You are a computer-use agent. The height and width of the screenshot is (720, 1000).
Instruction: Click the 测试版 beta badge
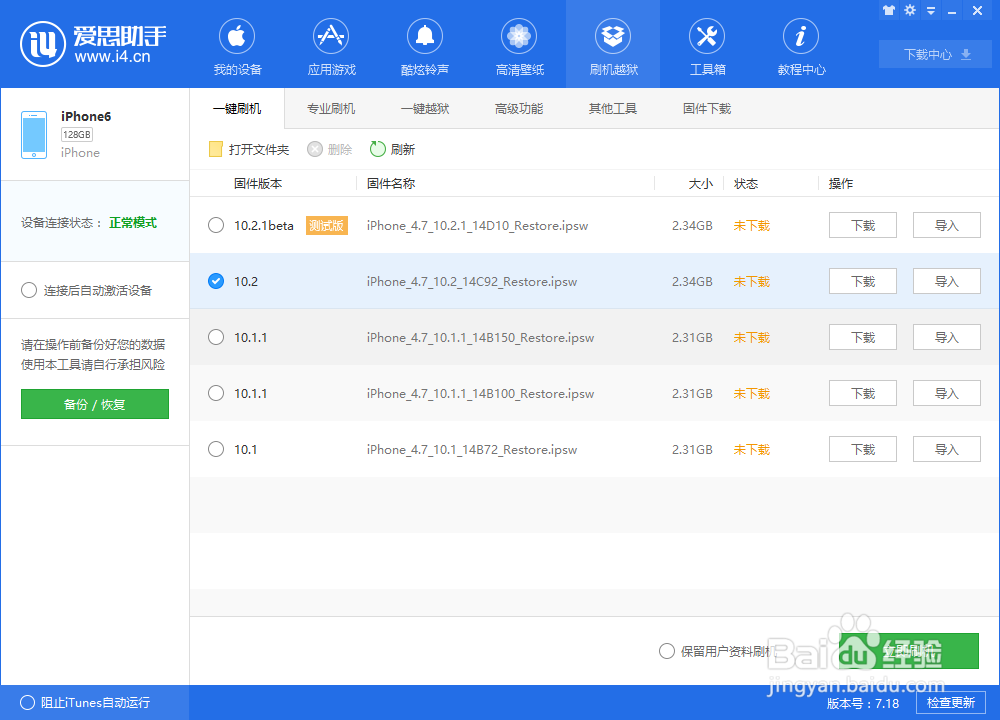click(x=327, y=225)
